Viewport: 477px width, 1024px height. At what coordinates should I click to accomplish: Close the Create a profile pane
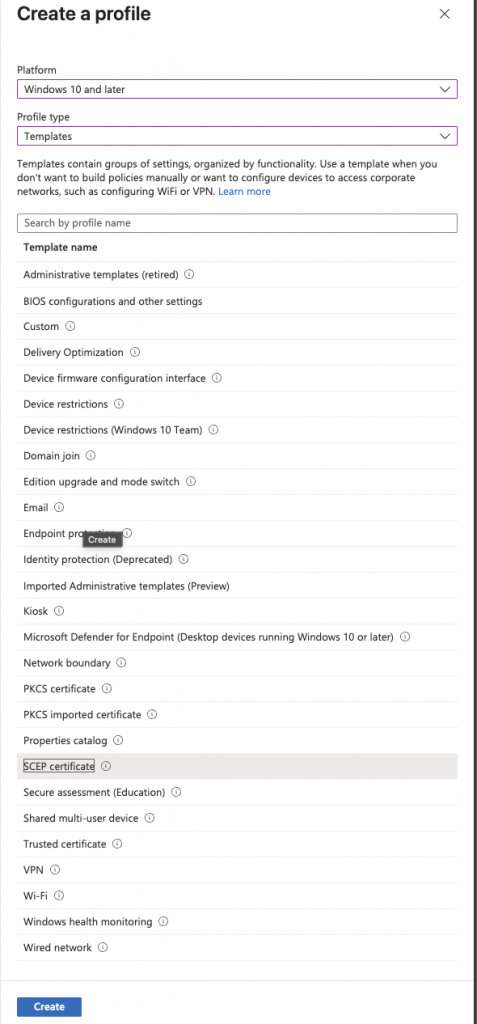(x=444, y=14)
